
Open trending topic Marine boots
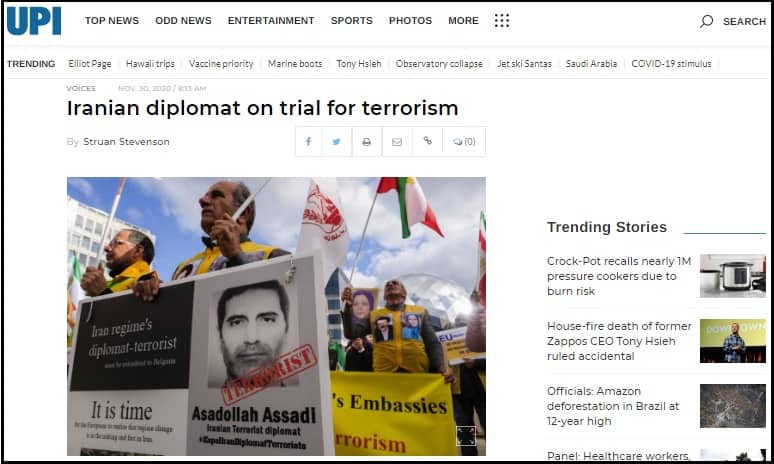click(295, 64)
